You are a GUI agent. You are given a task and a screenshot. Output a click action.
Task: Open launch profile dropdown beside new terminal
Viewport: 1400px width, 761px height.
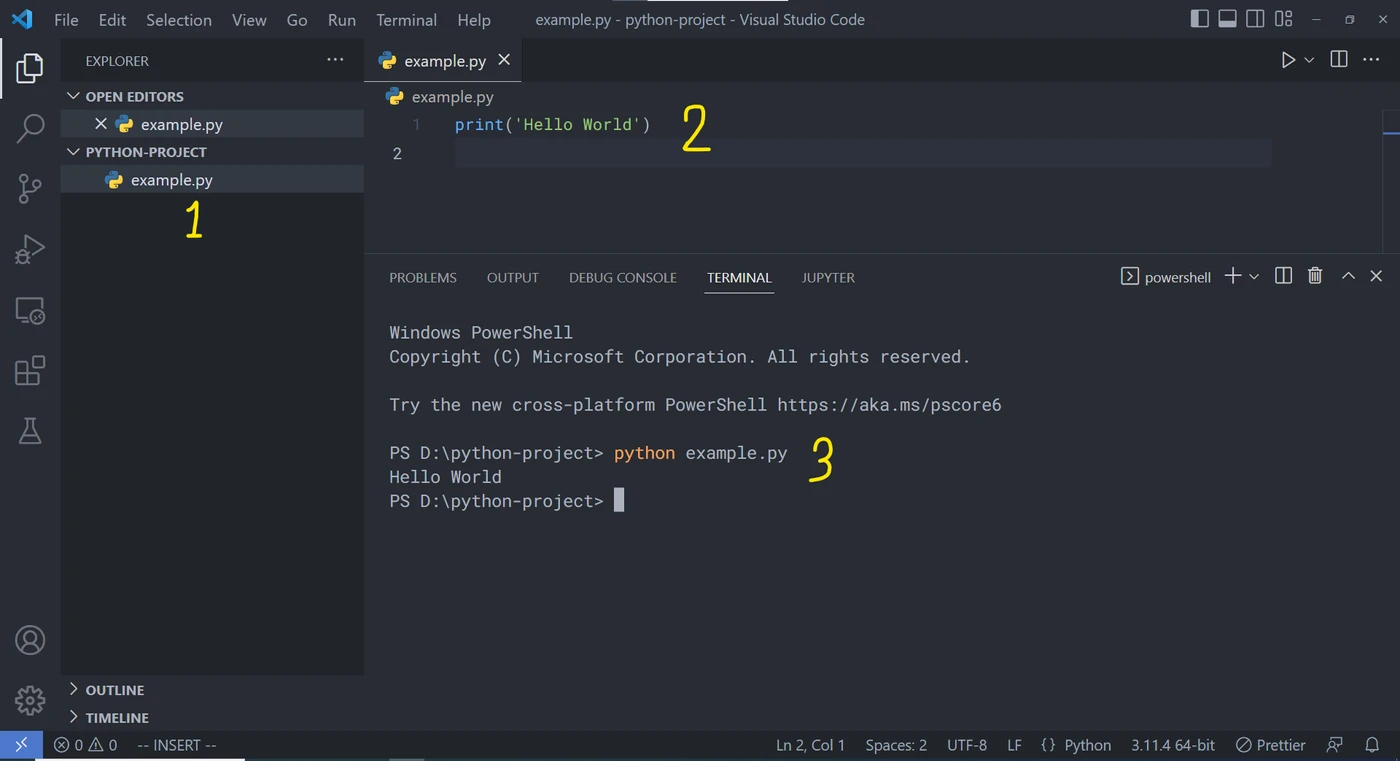click(1254, 276)
